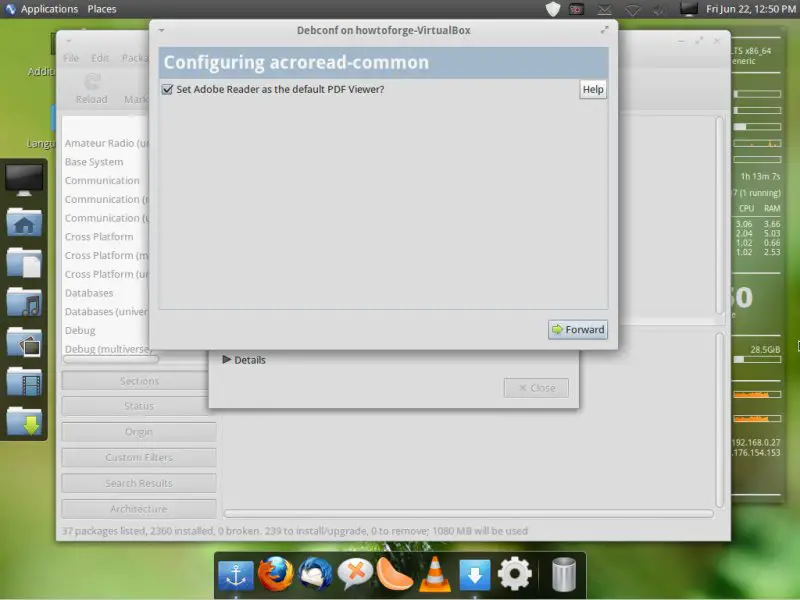Select Base System category
Image resolution: width=800 pixels, height=600 pixels.
[x=94, y=162]
